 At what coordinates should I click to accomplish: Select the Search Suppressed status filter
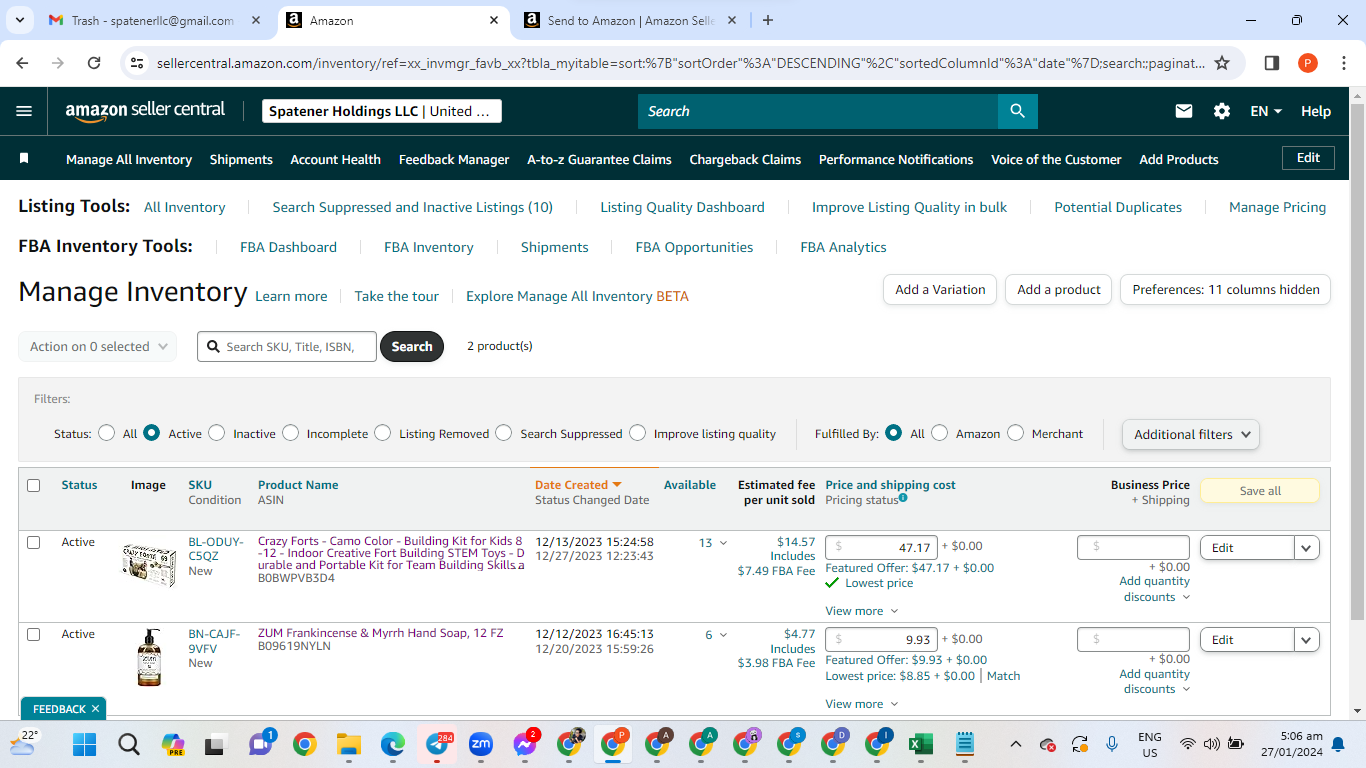[504, 433]
